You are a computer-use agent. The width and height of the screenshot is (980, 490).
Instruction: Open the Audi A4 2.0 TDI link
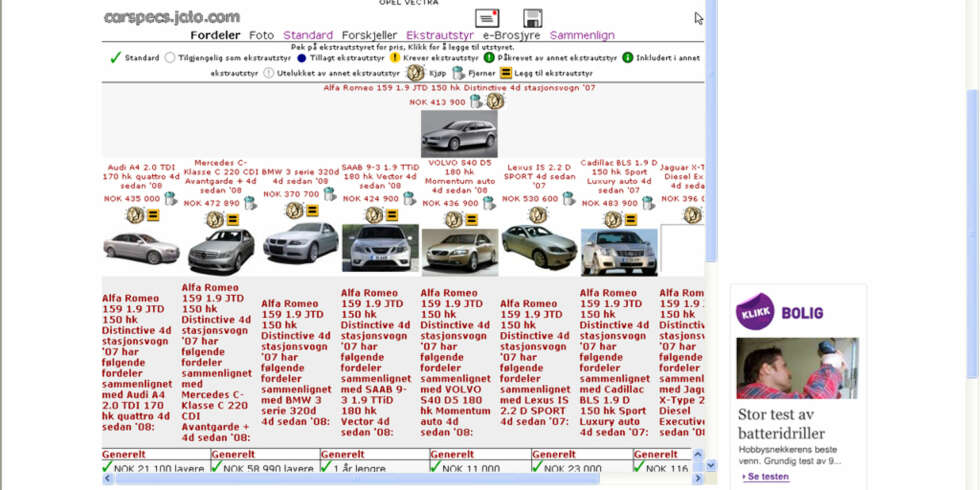[141, 176]
